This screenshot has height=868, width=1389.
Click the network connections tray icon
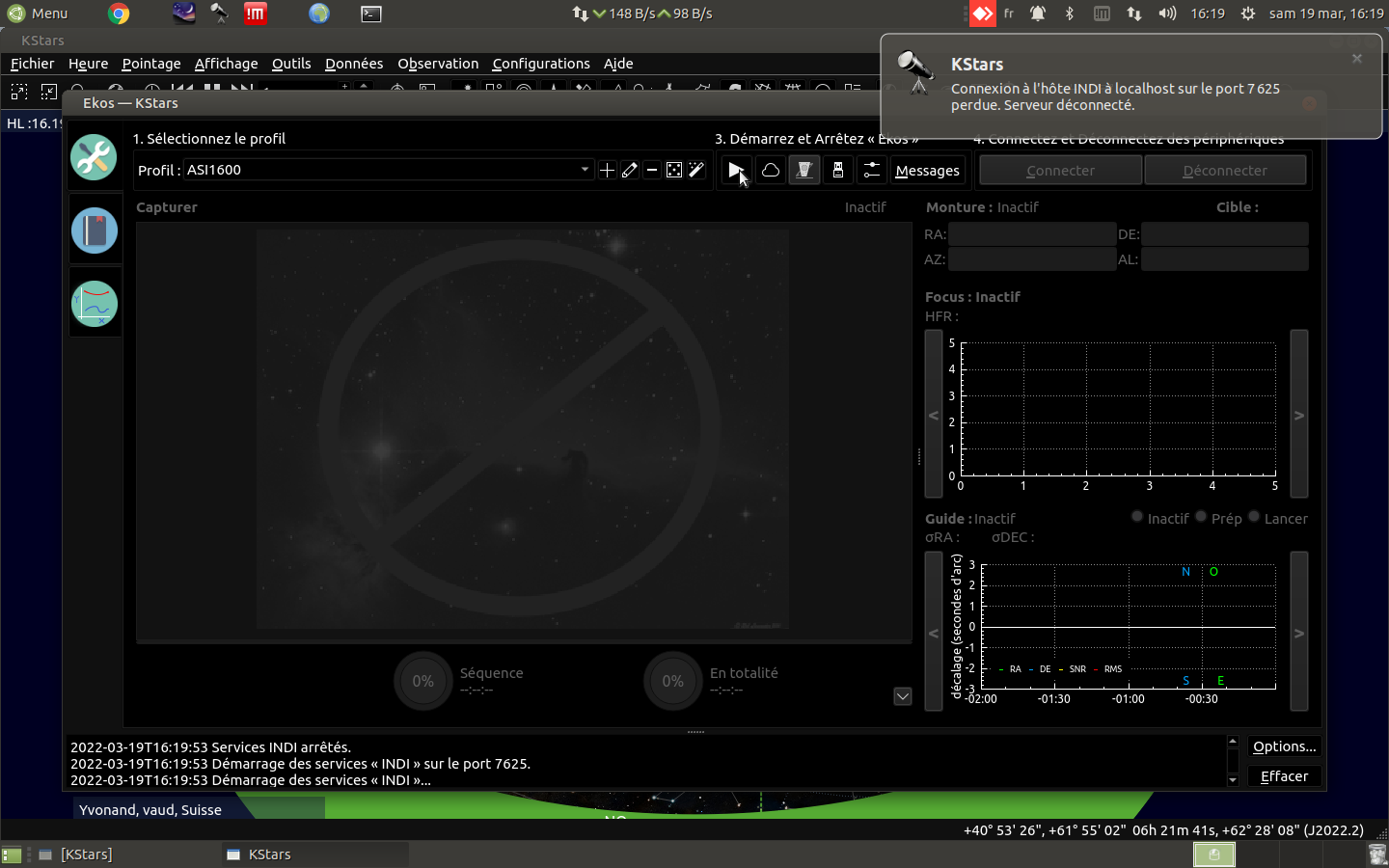[1134, 14]
